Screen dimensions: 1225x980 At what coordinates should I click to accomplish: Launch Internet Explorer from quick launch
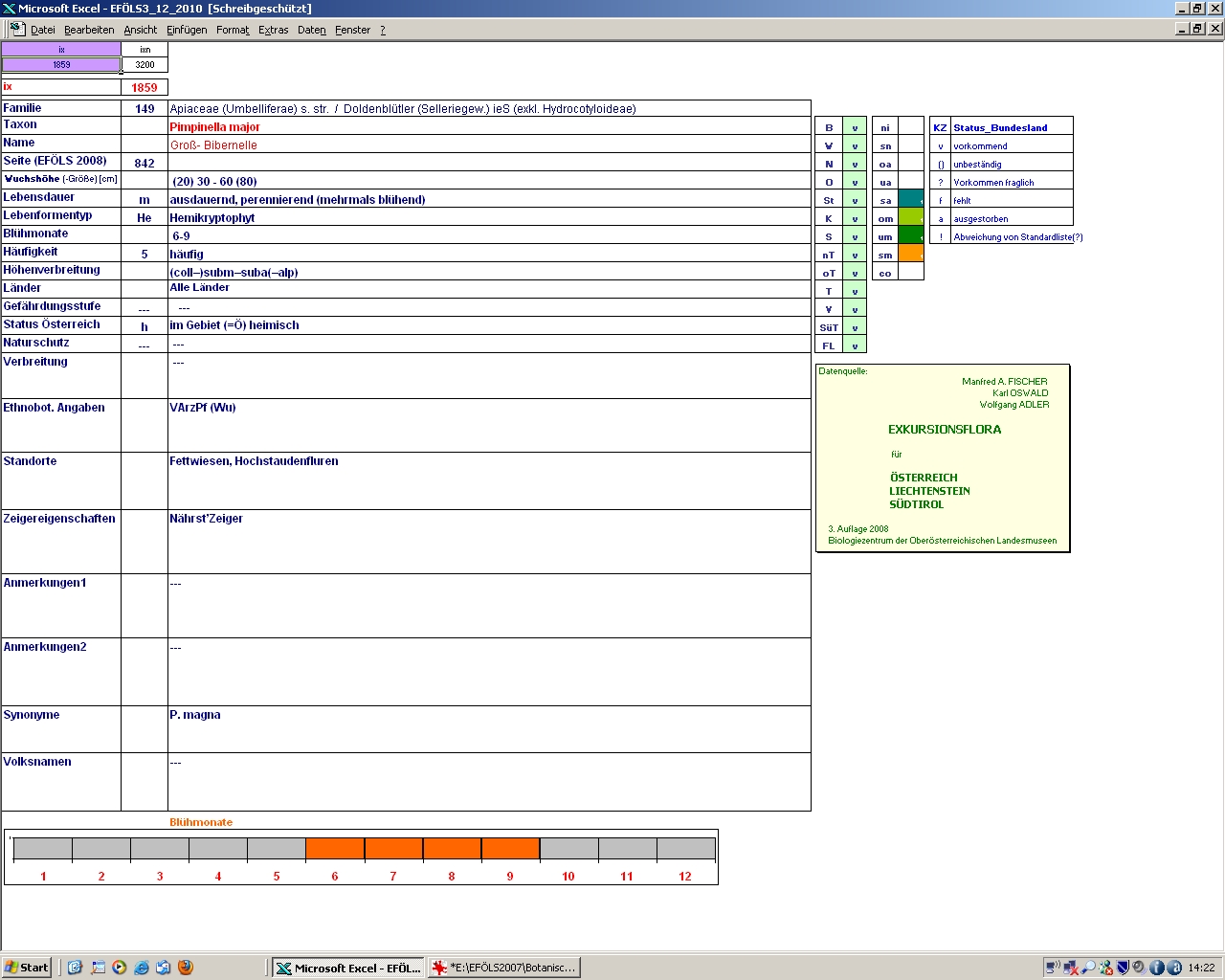coord(142,968)
